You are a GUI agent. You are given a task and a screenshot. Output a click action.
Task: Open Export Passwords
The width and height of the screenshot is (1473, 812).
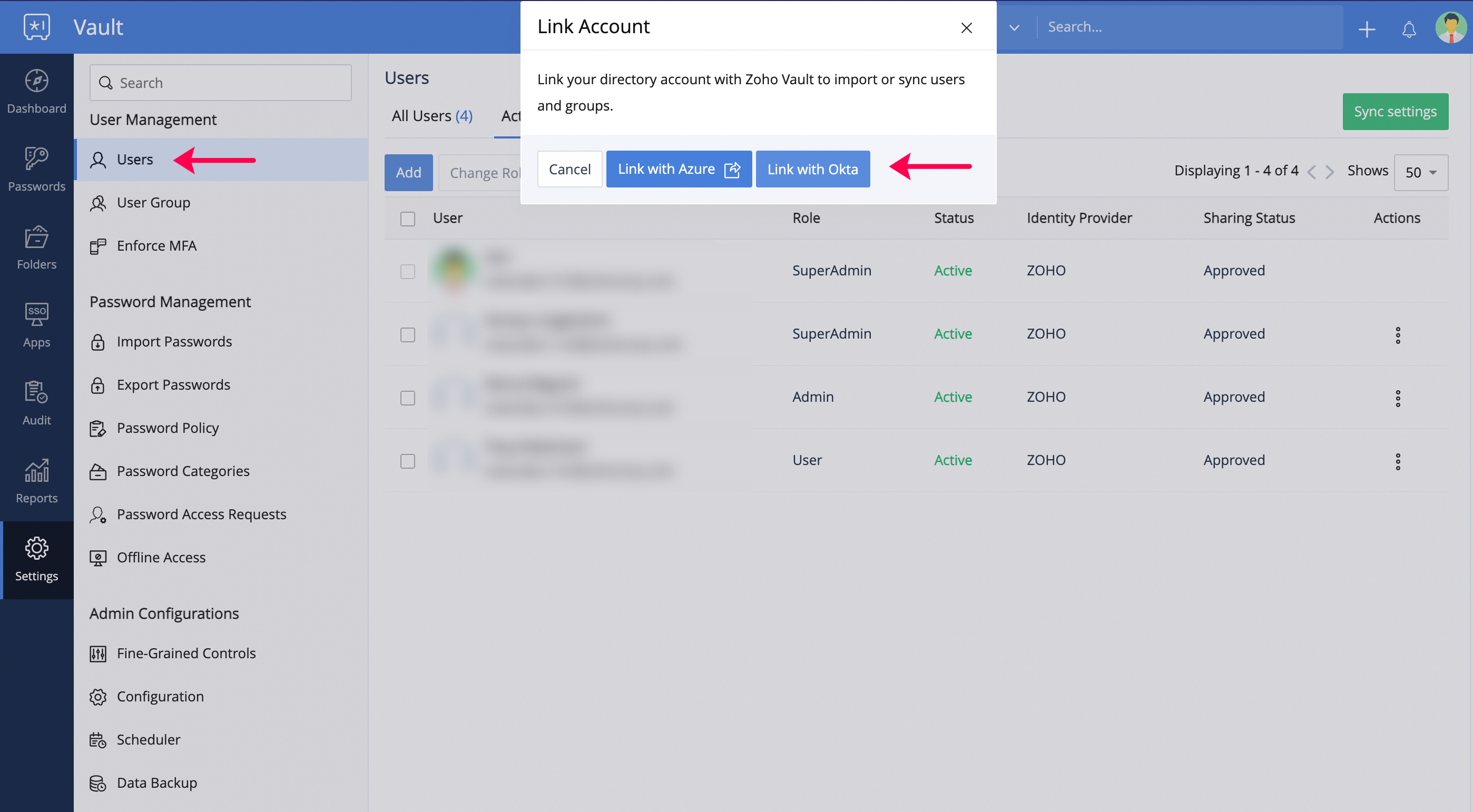[x=221, y=384]
